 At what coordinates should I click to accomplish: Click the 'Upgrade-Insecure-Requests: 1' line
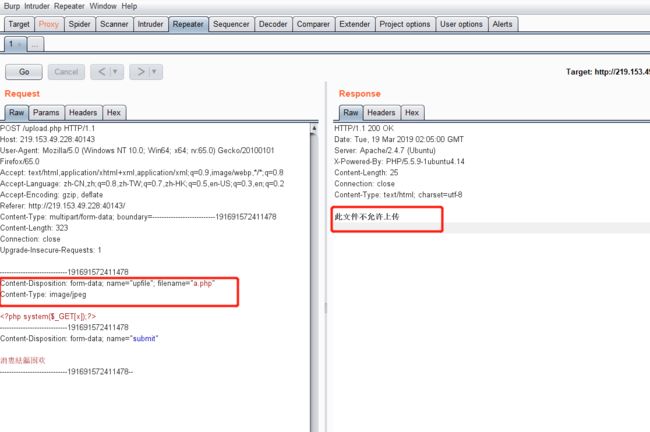point(51,250)
